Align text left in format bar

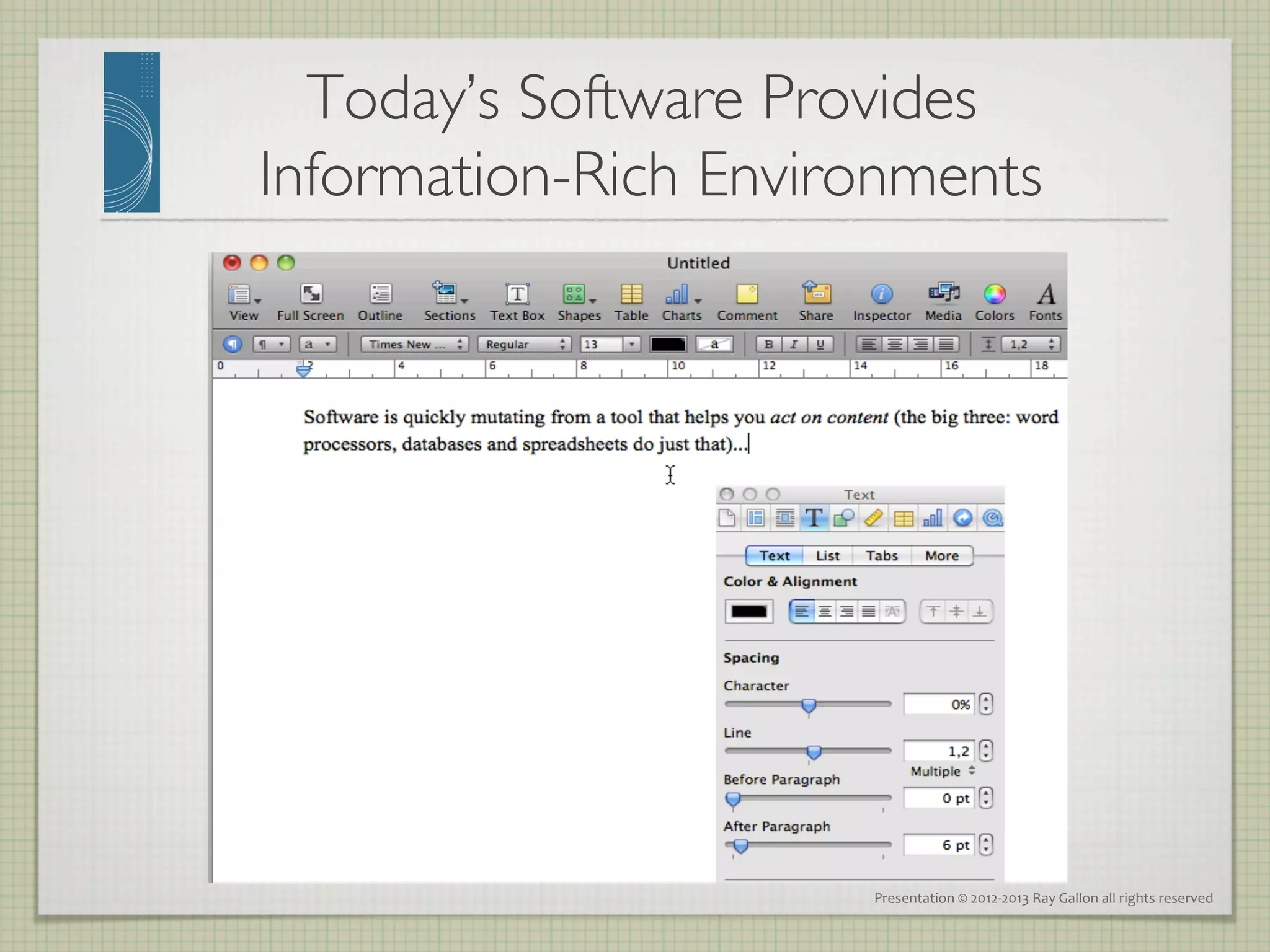point(869,344)
